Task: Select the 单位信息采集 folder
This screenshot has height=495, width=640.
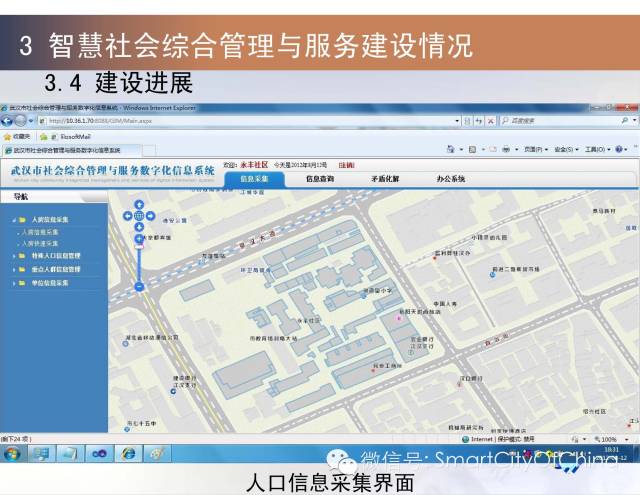Action: [x=50, y=283]
